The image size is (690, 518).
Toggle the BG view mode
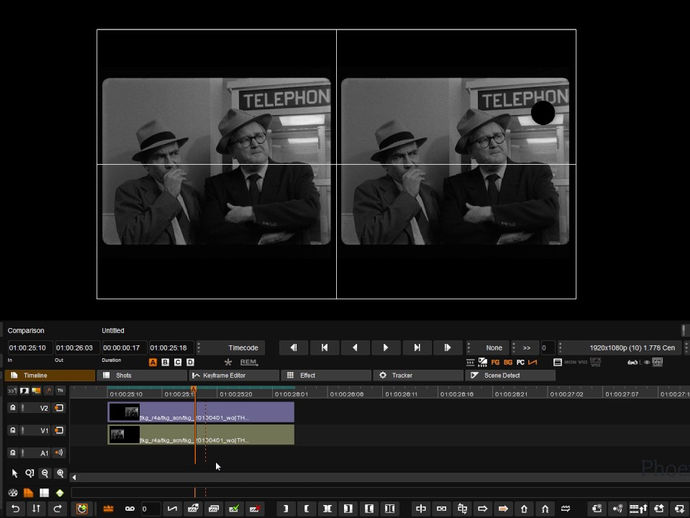(508, 362)
